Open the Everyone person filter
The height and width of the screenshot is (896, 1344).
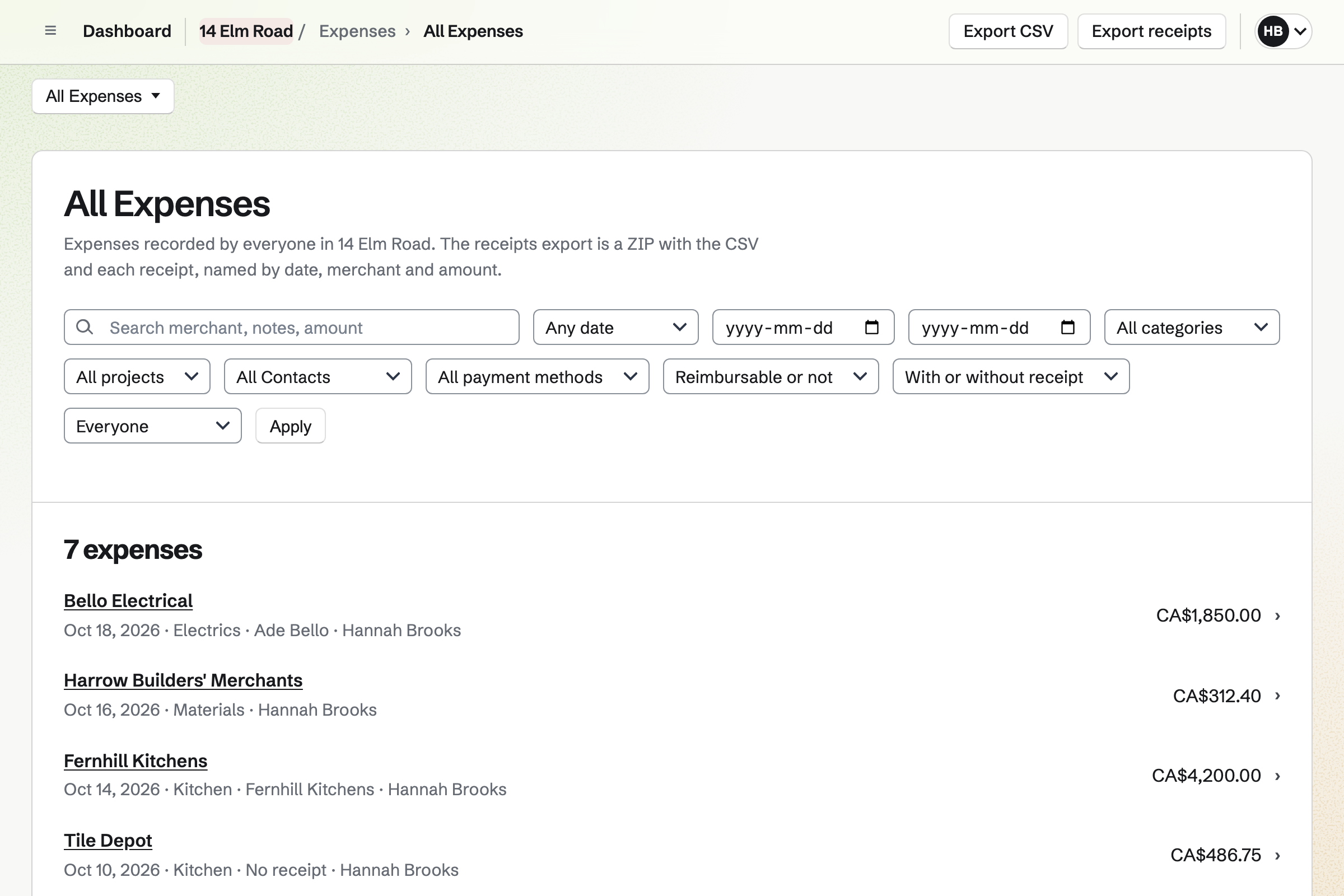[x=152, y=426]
